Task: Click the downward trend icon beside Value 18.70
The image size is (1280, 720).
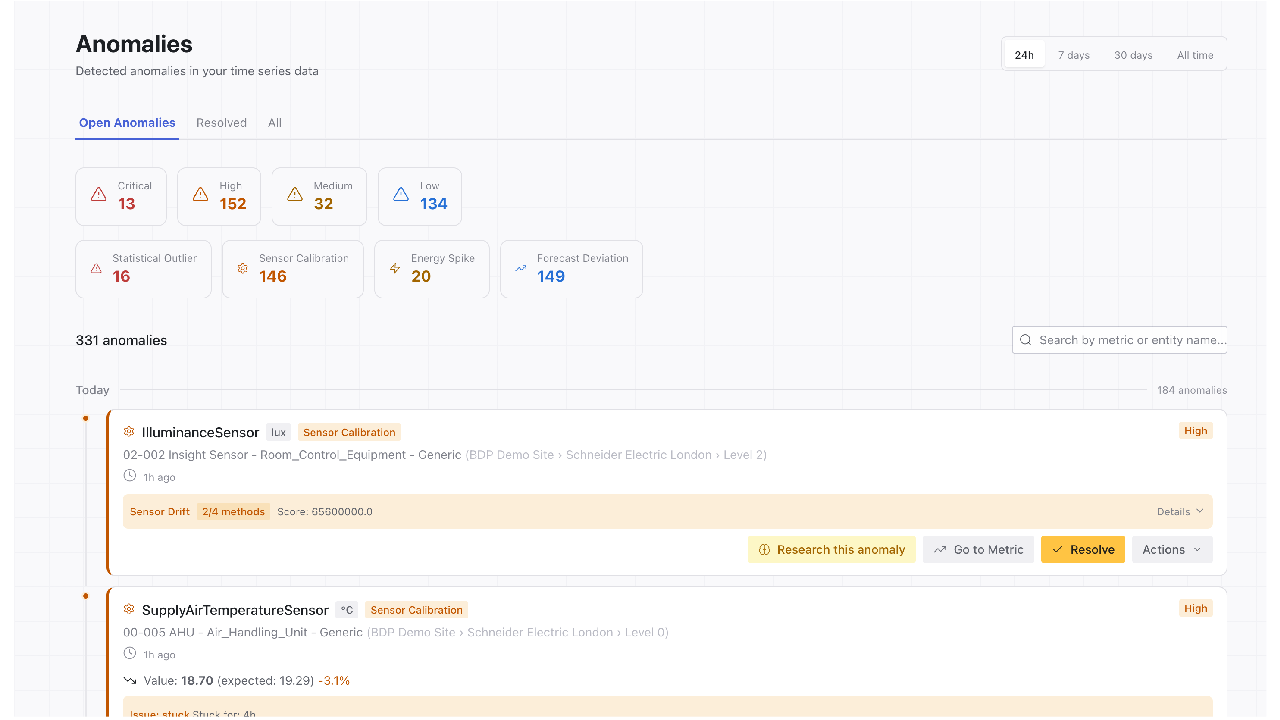Action: (130, 680)
